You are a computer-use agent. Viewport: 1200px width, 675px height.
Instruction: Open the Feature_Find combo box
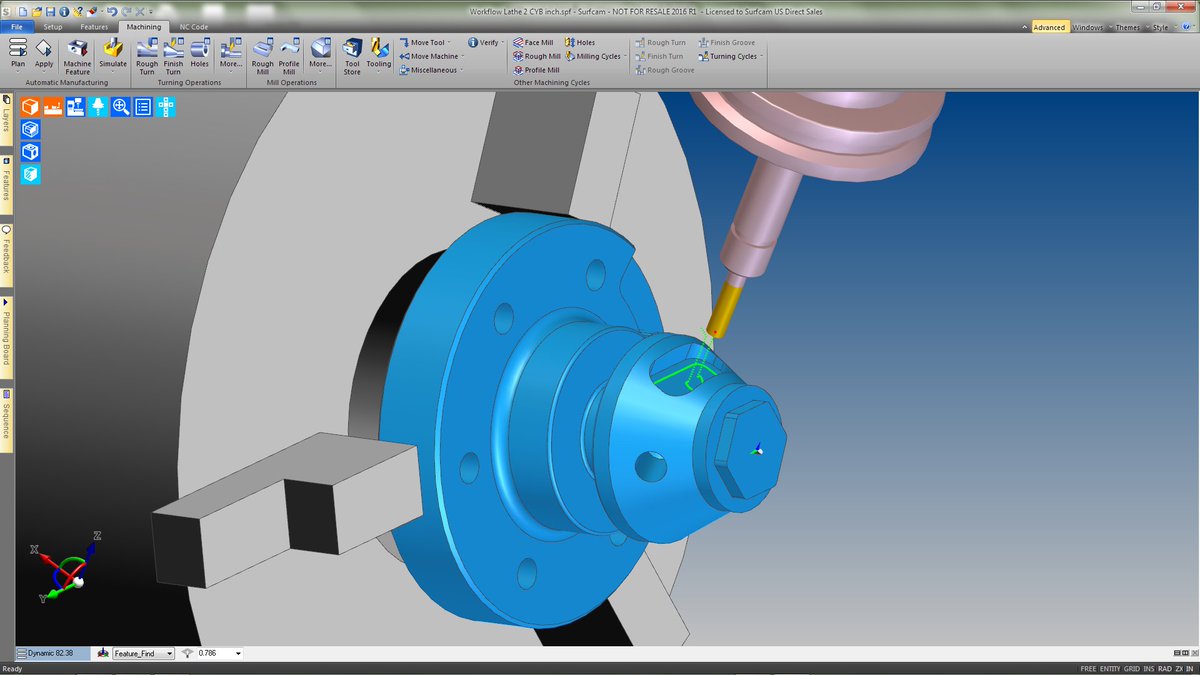click(x=143, y=653)
